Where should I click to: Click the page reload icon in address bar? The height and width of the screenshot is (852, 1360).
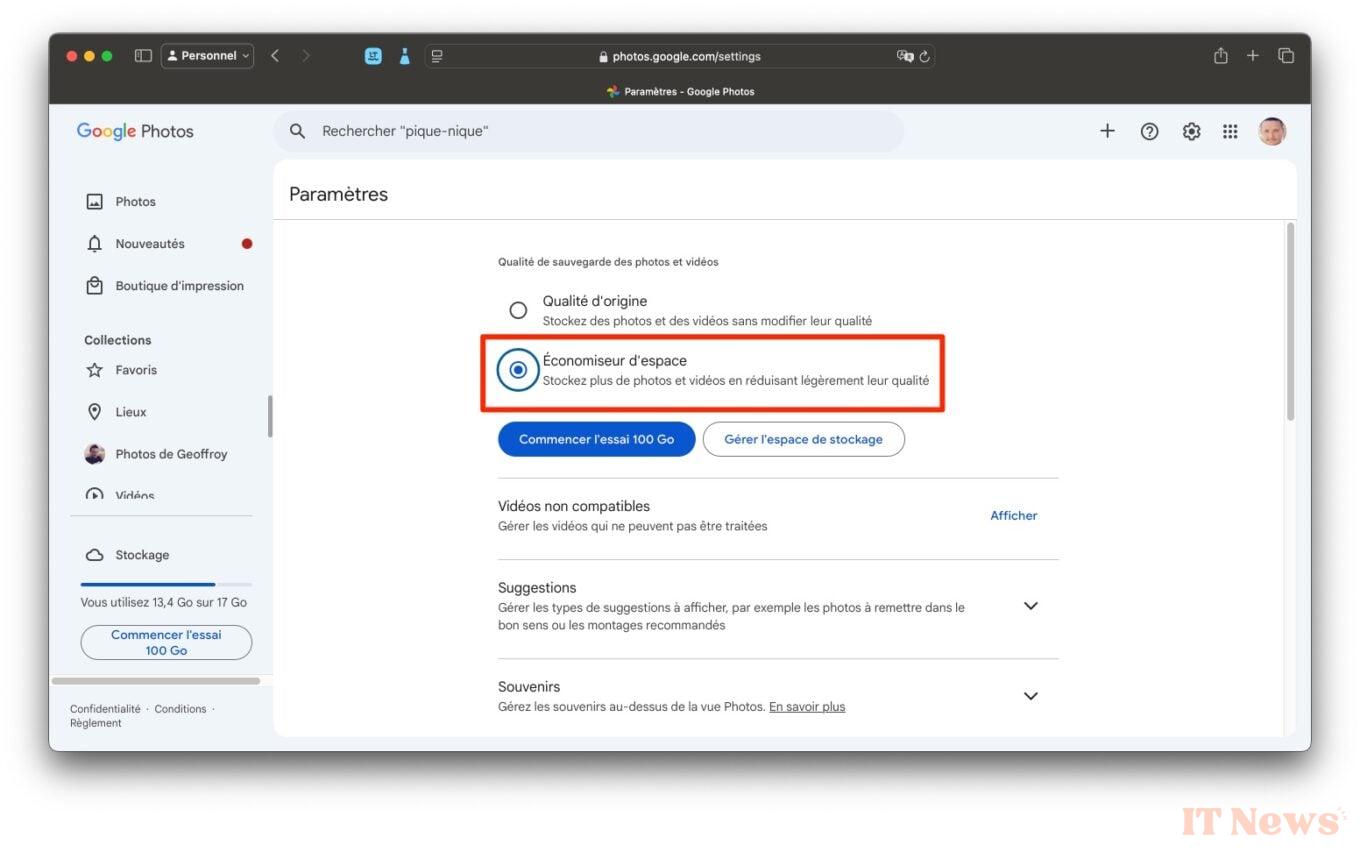[x=925, y=57]
